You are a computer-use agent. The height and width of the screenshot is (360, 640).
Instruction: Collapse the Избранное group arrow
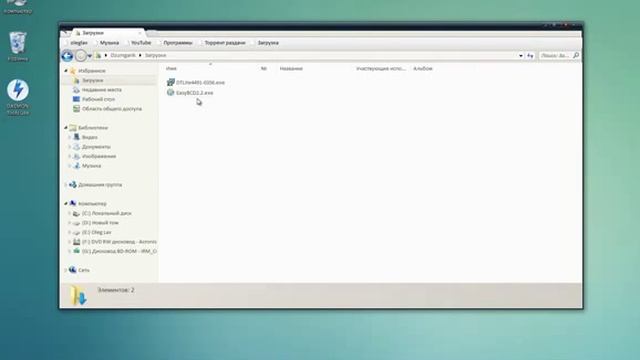click(66, 71)
